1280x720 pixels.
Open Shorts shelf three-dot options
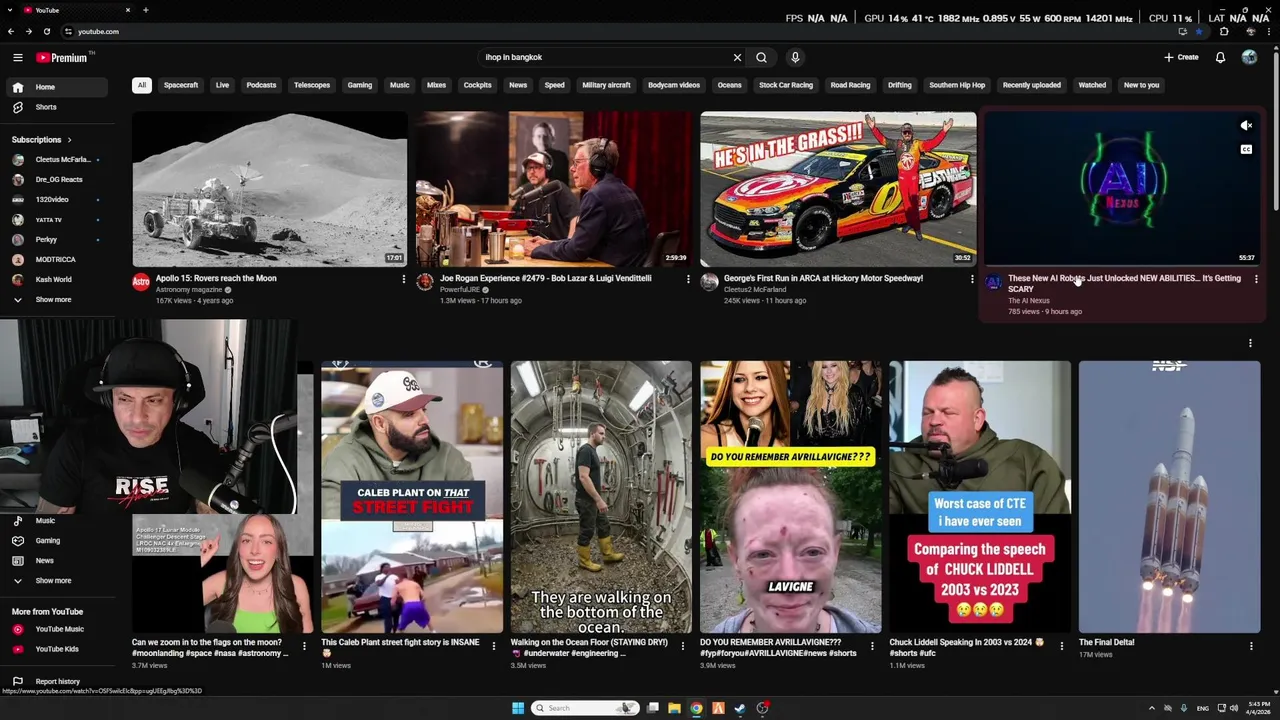(x=1250, y=344)
